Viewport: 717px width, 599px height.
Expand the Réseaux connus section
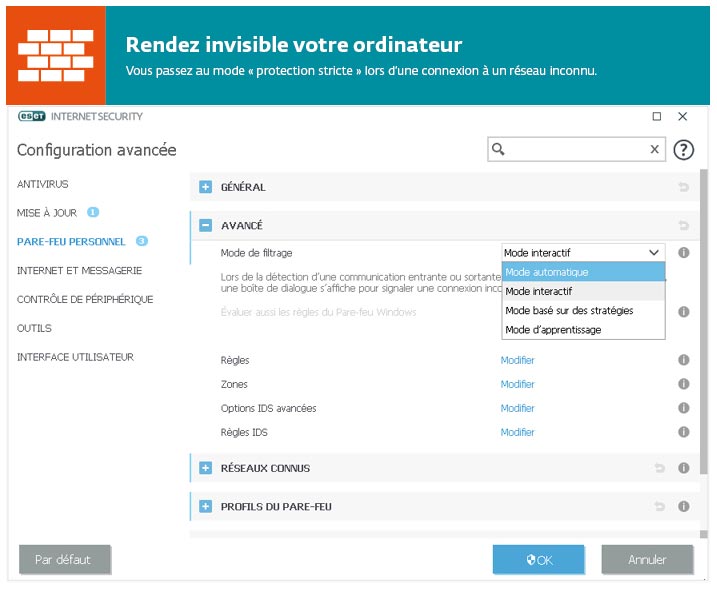[206, 468]
